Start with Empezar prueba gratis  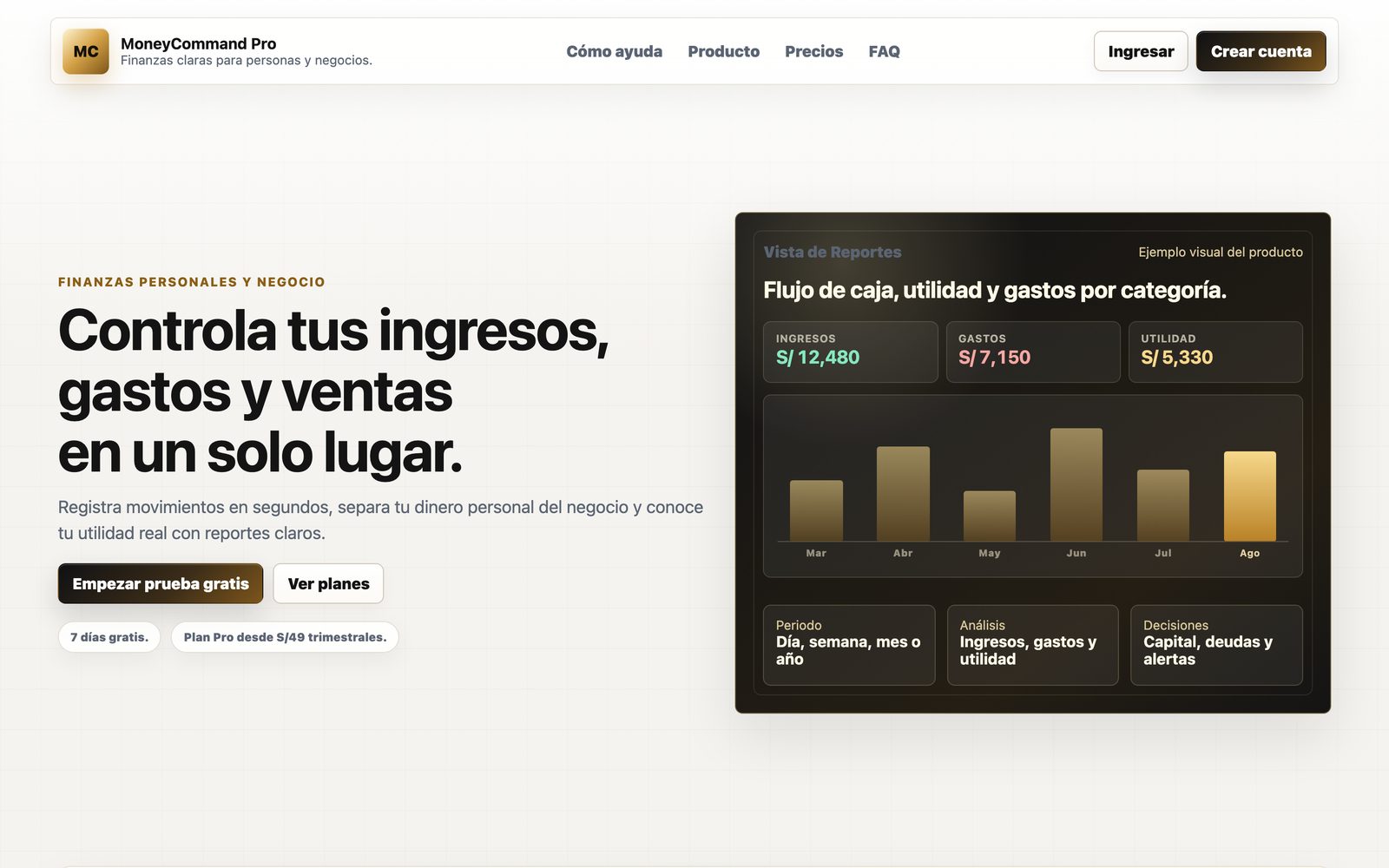pos(161,583)
